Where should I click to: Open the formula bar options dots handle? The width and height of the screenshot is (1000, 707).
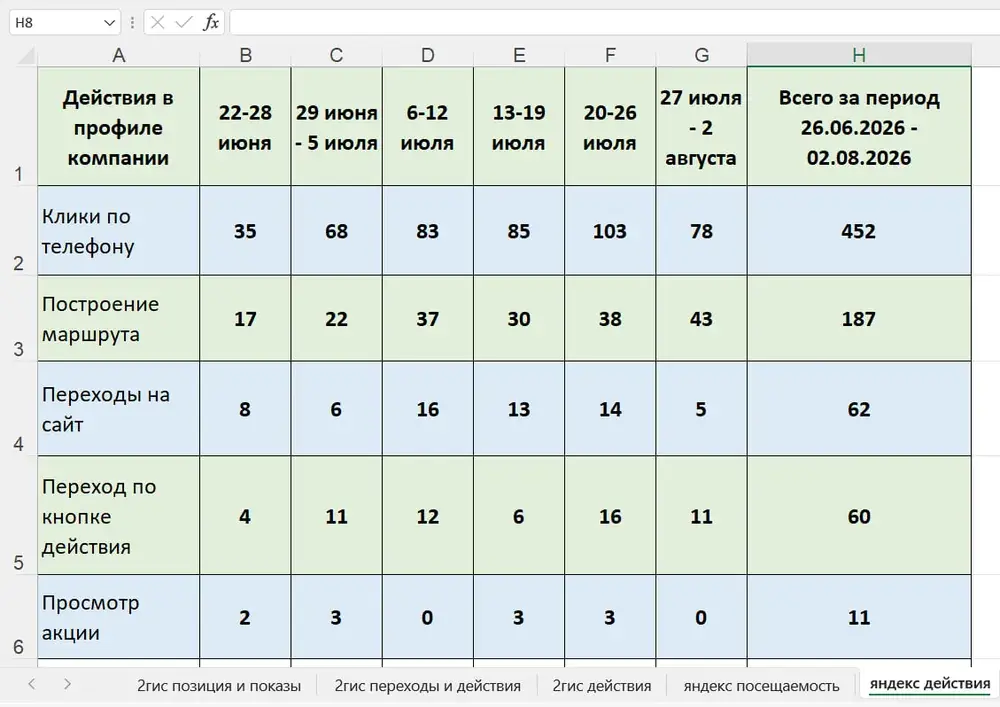point(132,23)
